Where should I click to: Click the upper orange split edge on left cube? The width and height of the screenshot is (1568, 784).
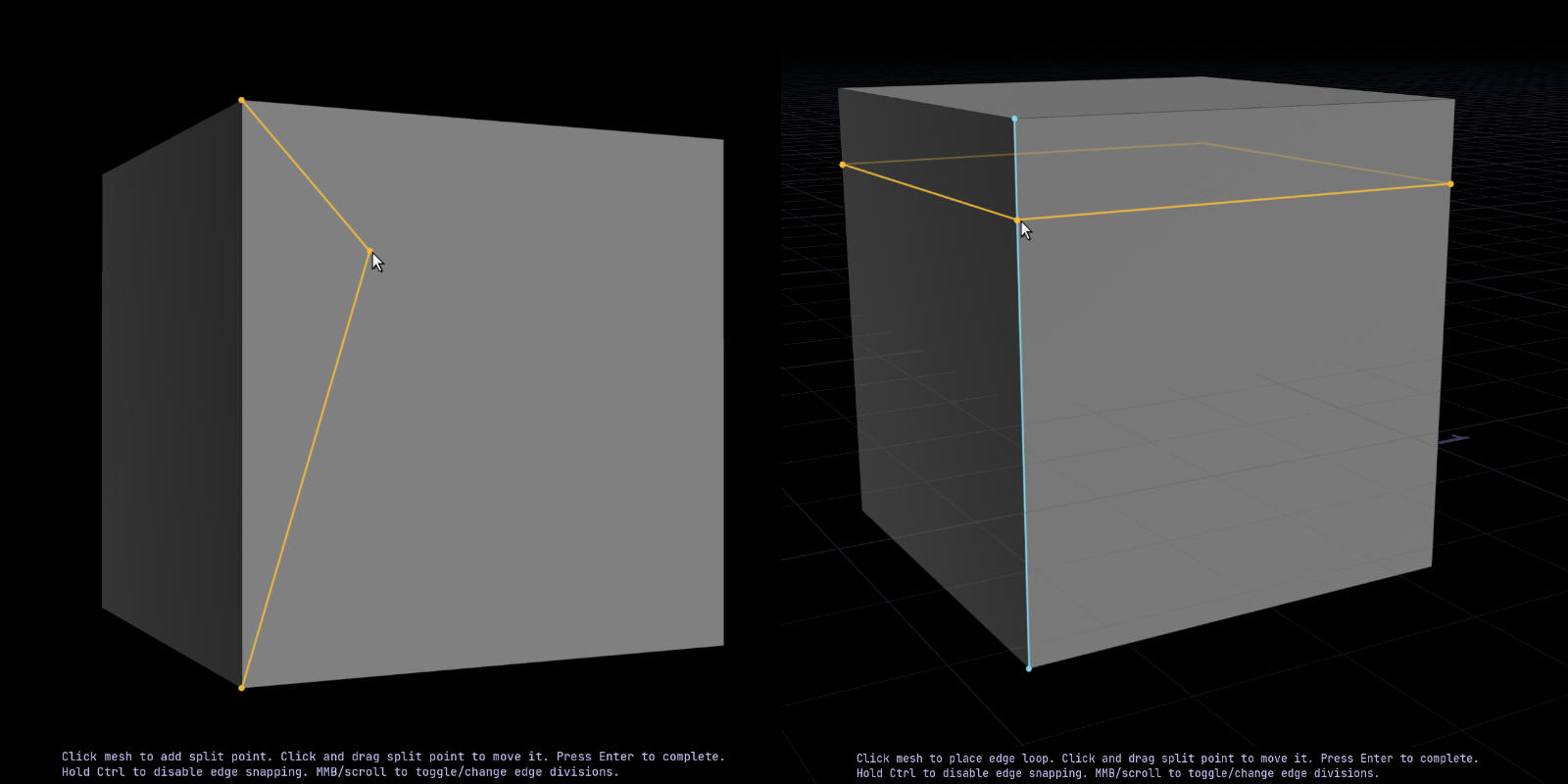coord(306,175)
